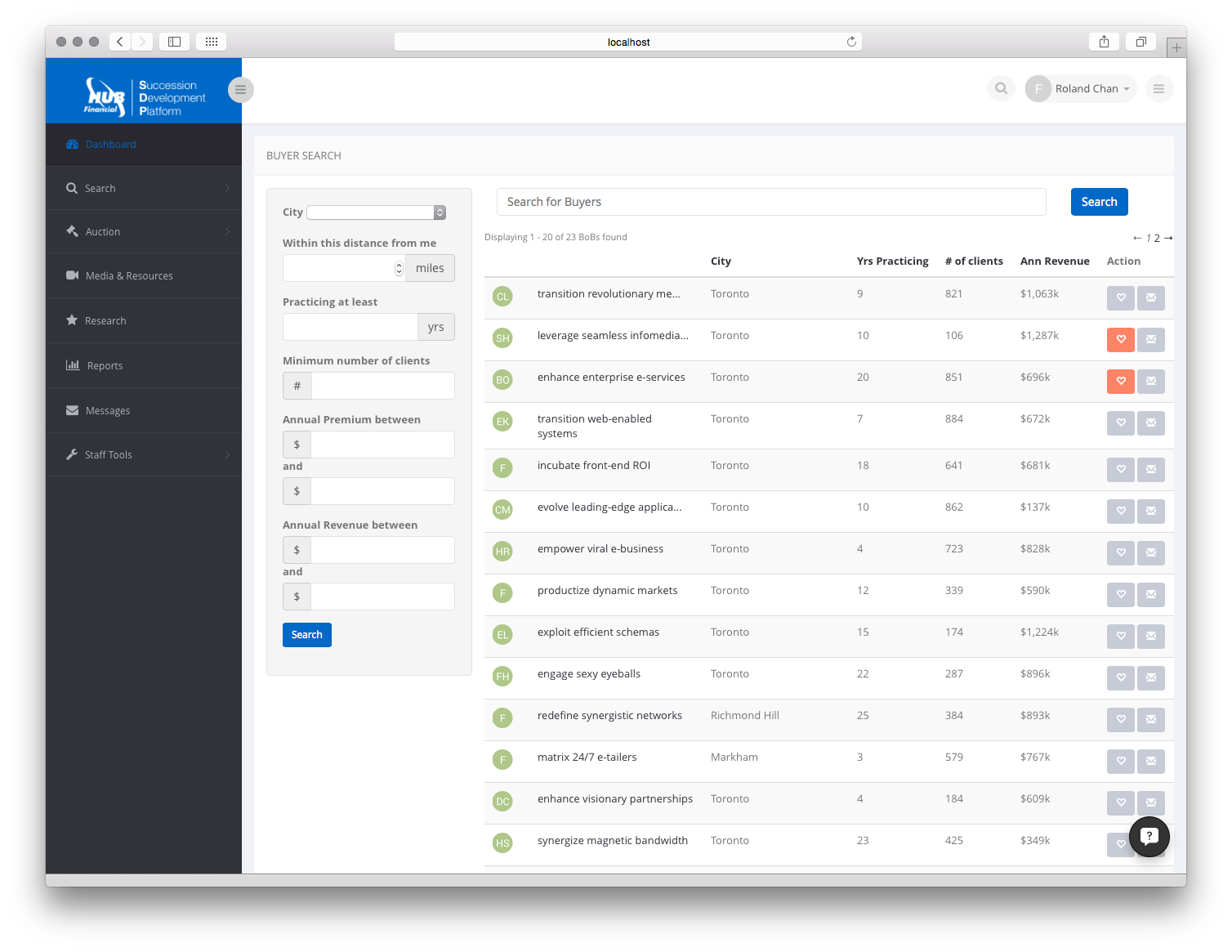Unfavorite the 'enhance enterprise e-services' listing

1121,382
